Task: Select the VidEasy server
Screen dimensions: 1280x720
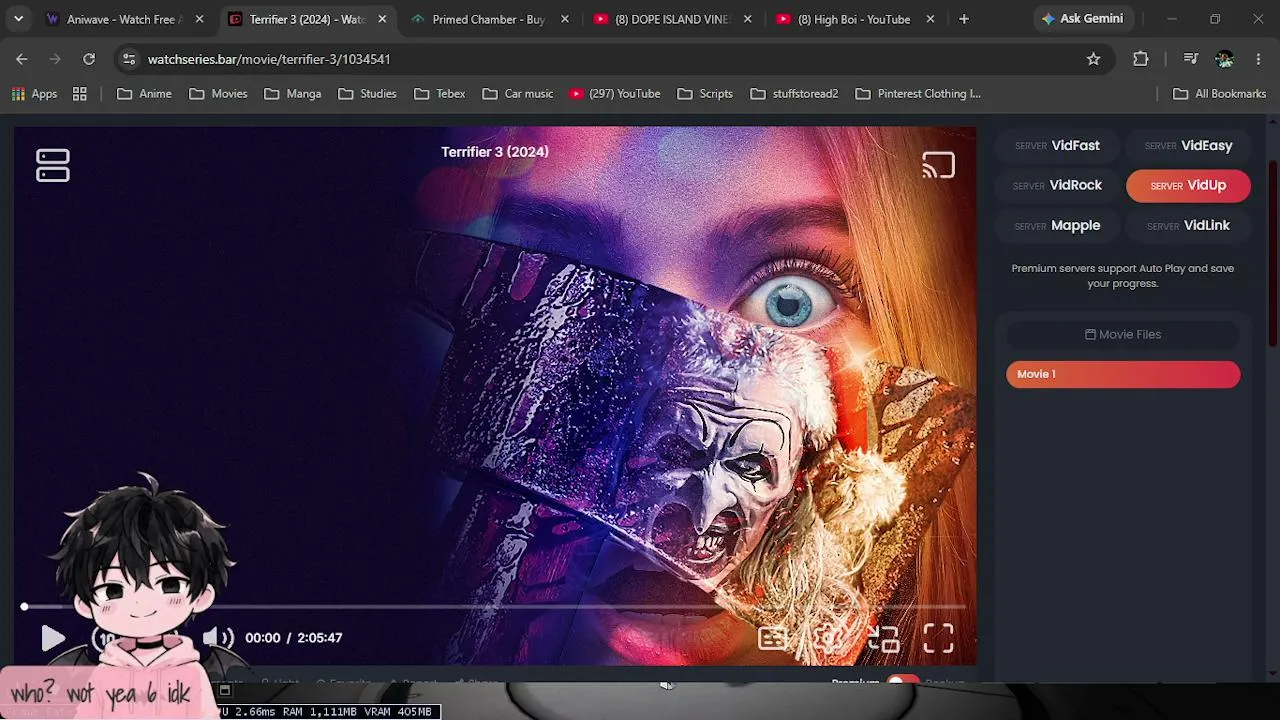Action: pyautogui.click(x=1188, y=145)
